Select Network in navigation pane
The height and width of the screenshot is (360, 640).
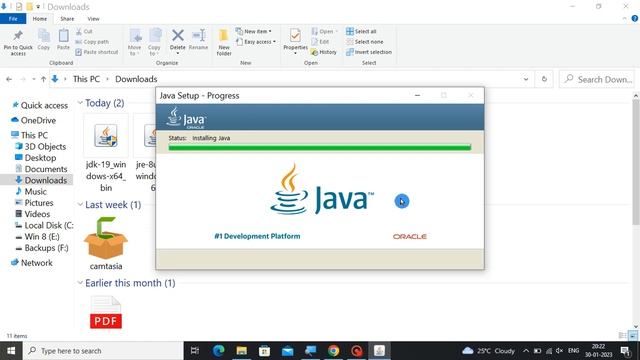click(32, 263)
